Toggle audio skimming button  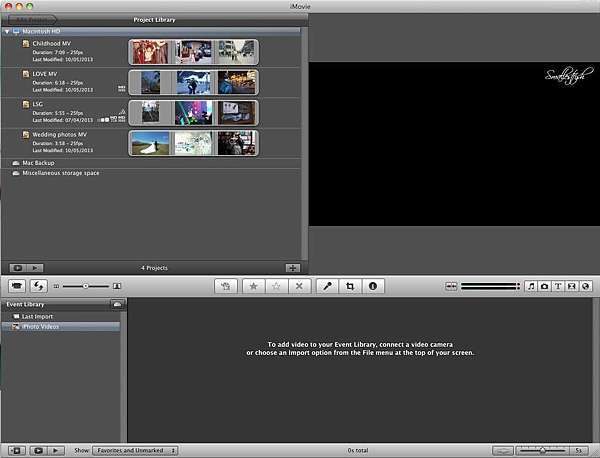(x=451, y=286)
